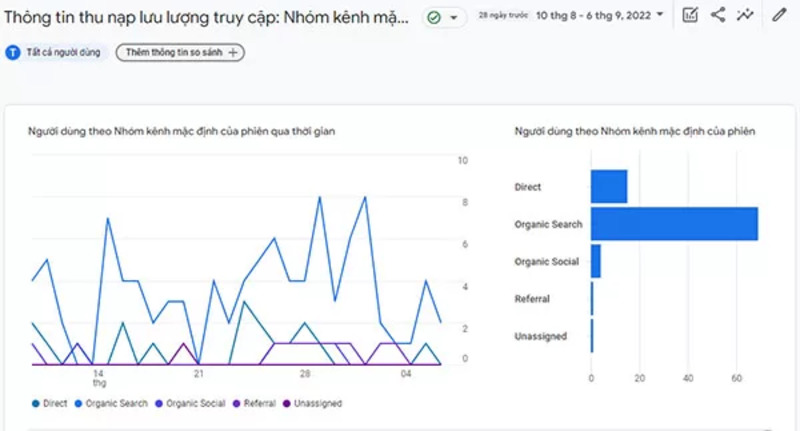Click the Organic Social label beside bar chart
800x431 pixels.
[x=546, y=261]
